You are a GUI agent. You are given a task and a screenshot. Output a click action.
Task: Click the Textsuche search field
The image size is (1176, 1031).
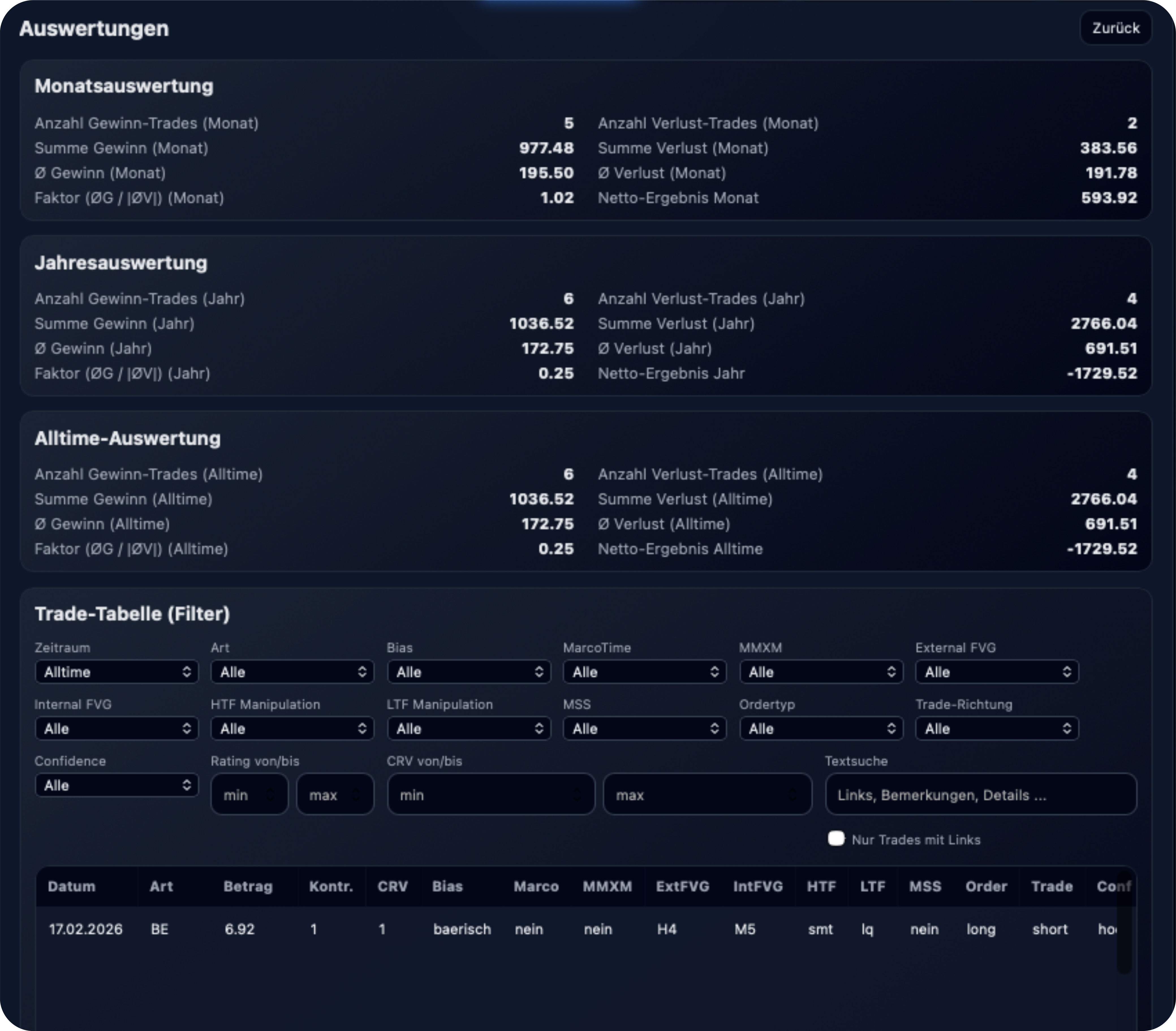980,795
